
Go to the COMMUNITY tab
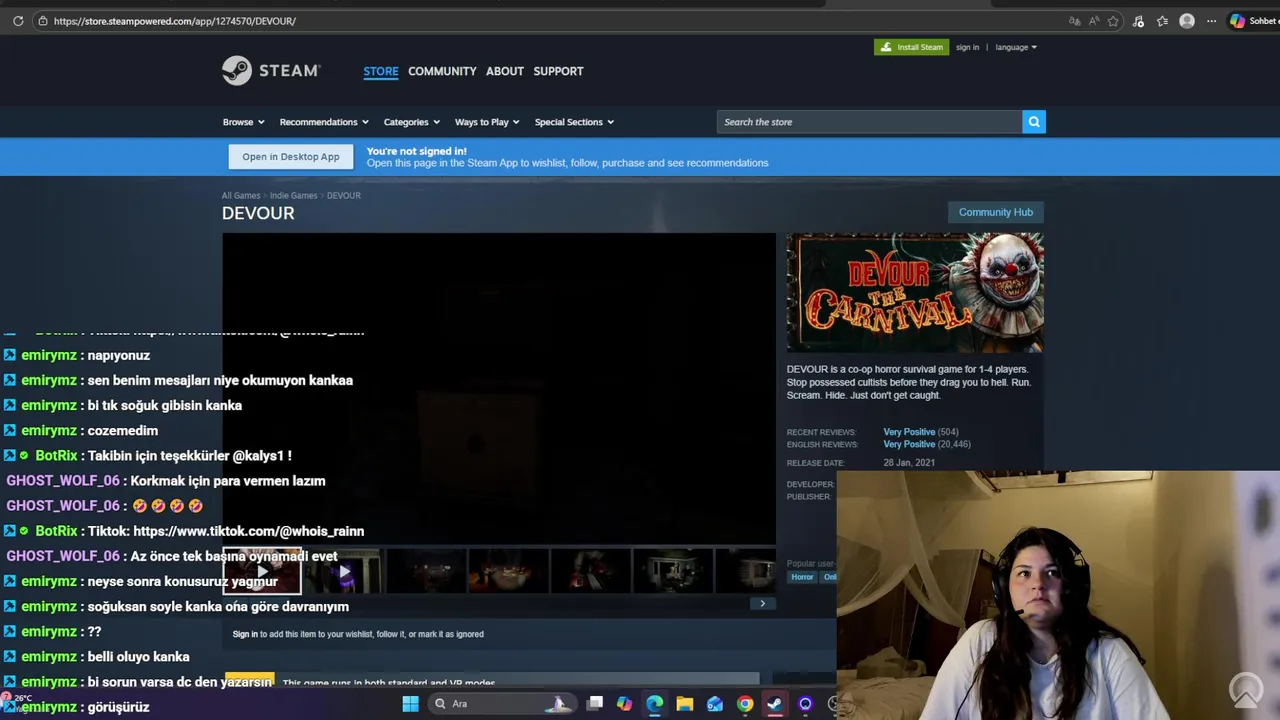click(442, 71)
